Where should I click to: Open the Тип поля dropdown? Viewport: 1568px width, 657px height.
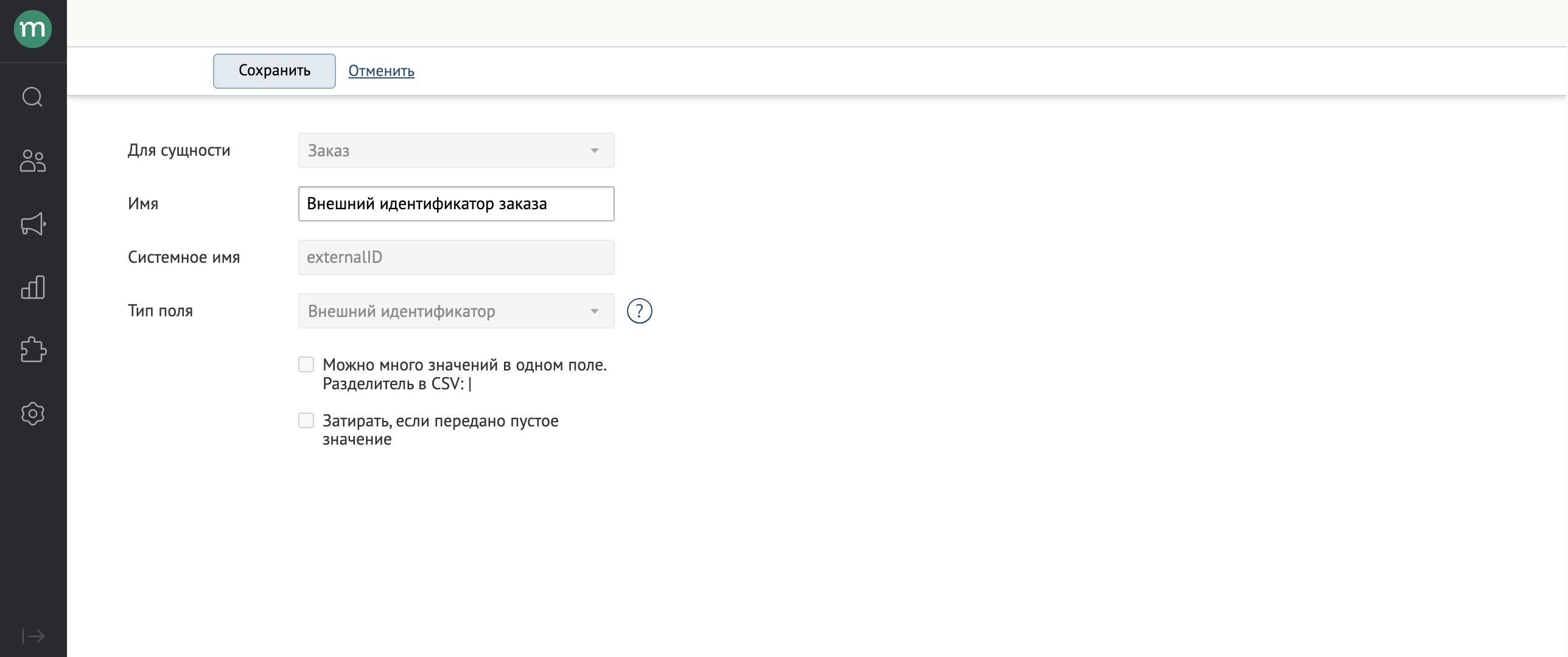pos(456,311)
